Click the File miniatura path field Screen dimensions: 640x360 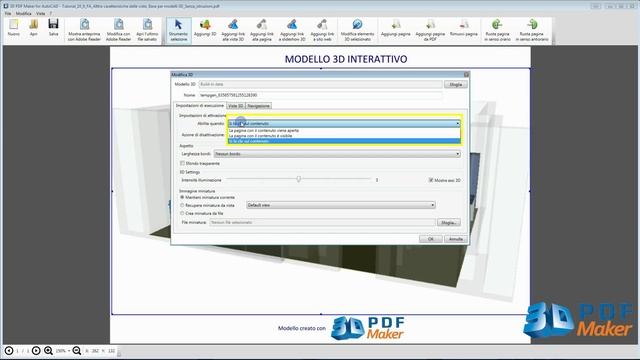(x=322, y=222)
